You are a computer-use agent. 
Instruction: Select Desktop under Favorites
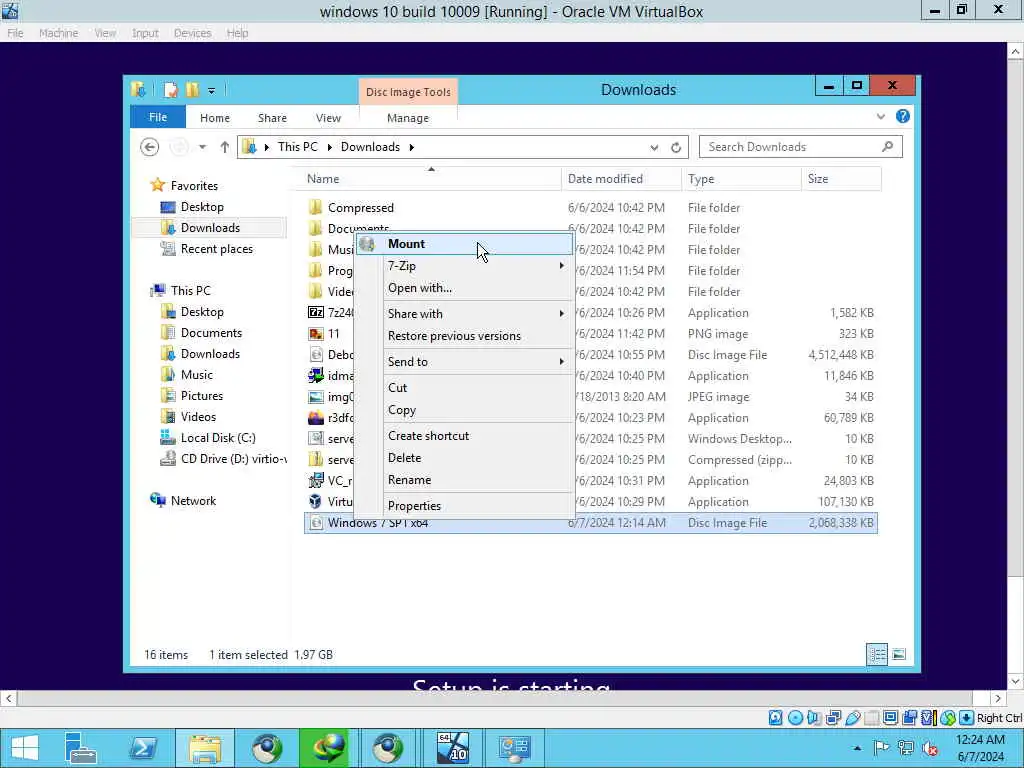pyautogui.click(x=202, y=207)
